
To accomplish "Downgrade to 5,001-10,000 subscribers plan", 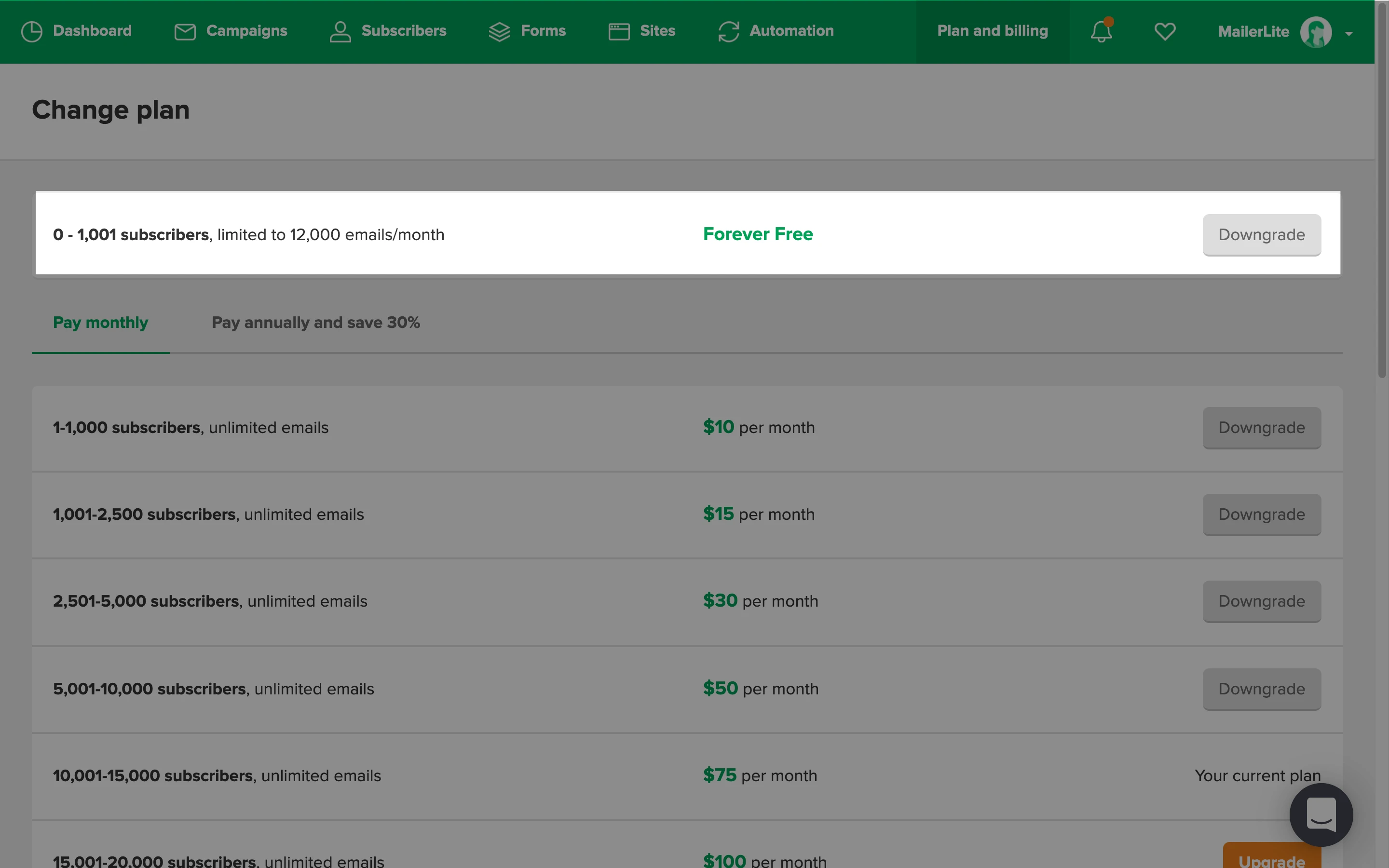I will (x=1262, y=689).
